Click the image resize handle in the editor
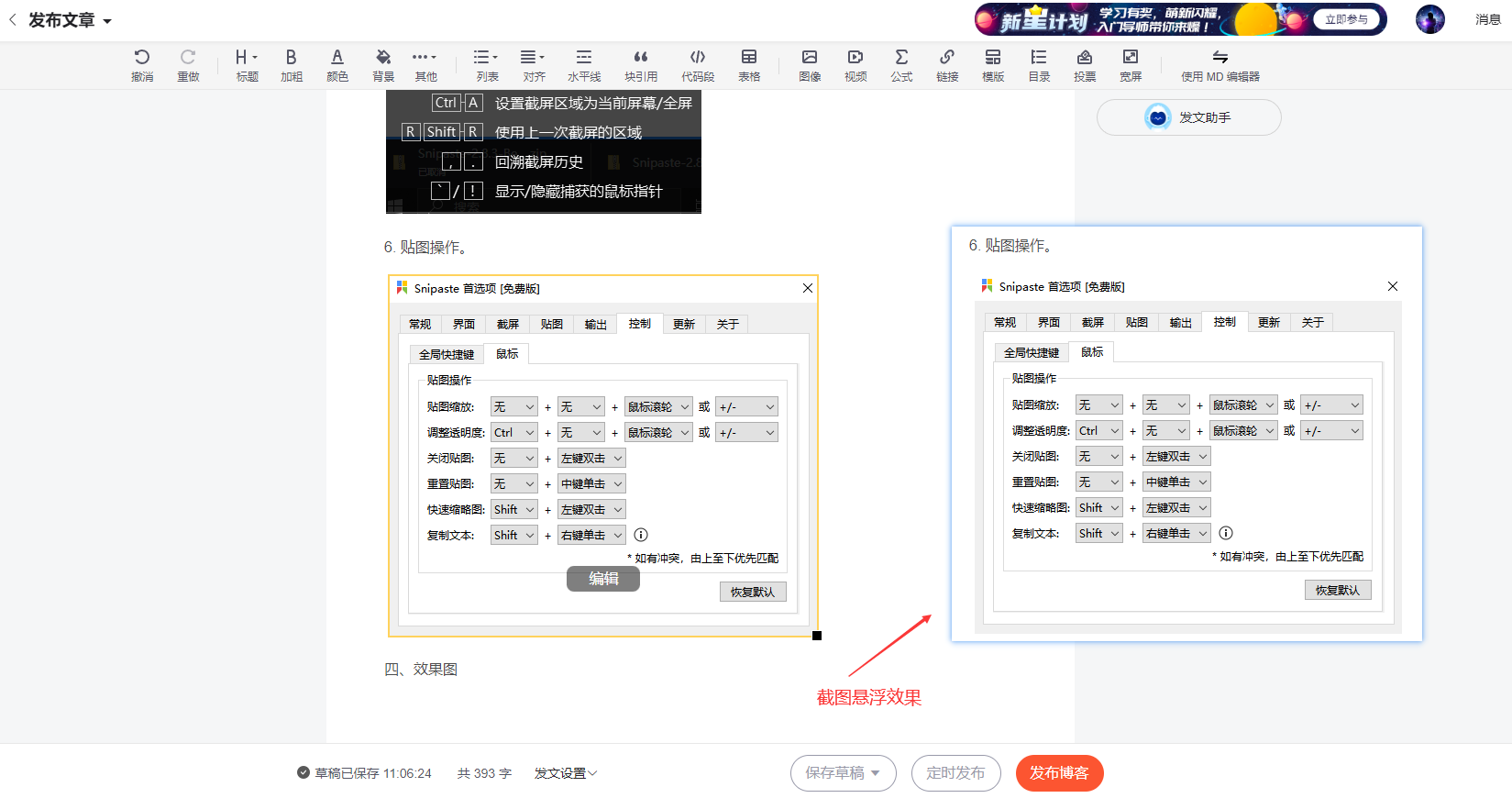This screenshot has width=1512, height=798. click(x=817, y=636)
